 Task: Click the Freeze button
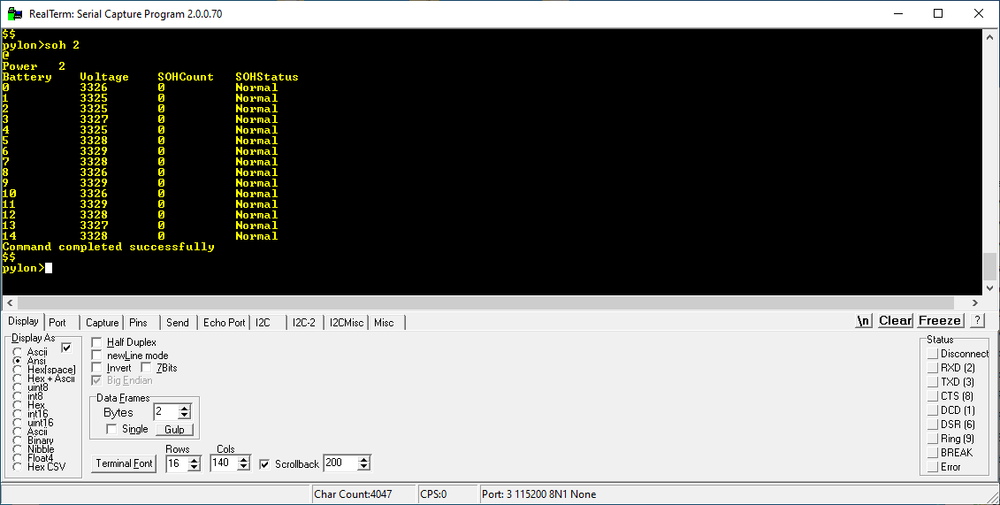pos(939,321)
